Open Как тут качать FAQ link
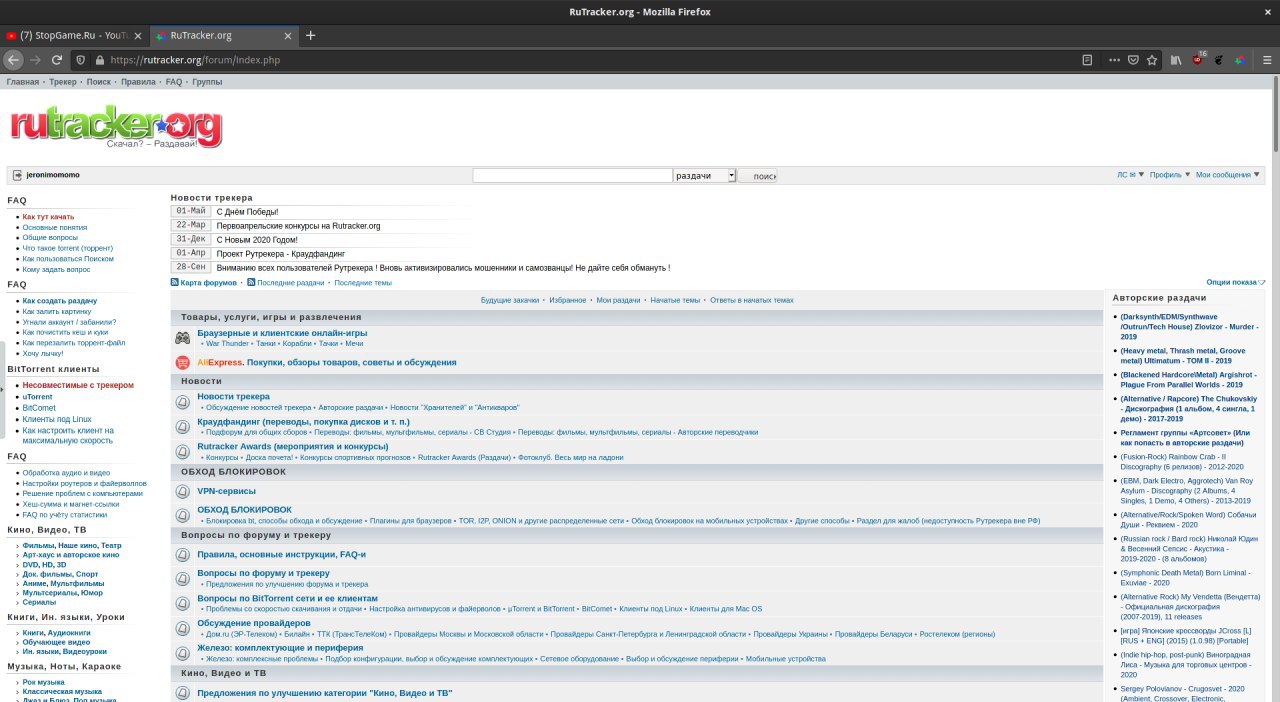The width and height of the screenshot is (1280, 702). (x=48, y=216)
